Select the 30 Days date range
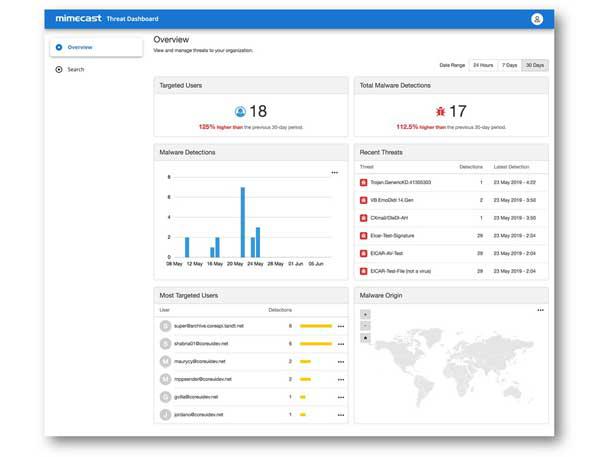Image resolution: width=610 pixels, height=457 pixels. (535, 65)
